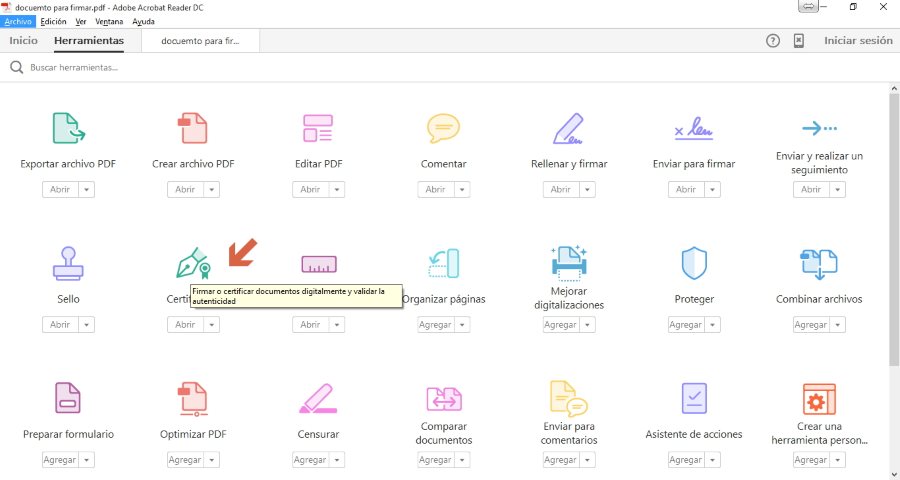
Task: Click the scrollbar up arrow
Action: [x=894, y=88]
